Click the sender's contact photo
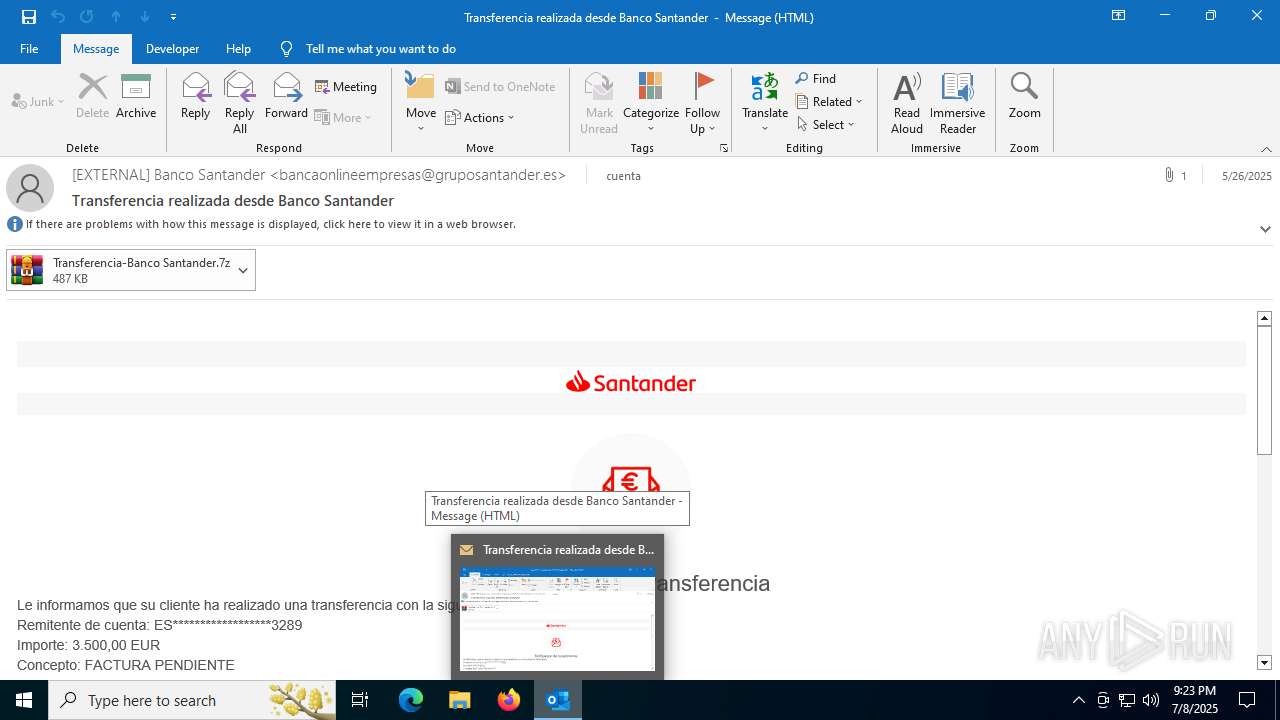 point(30,188)
